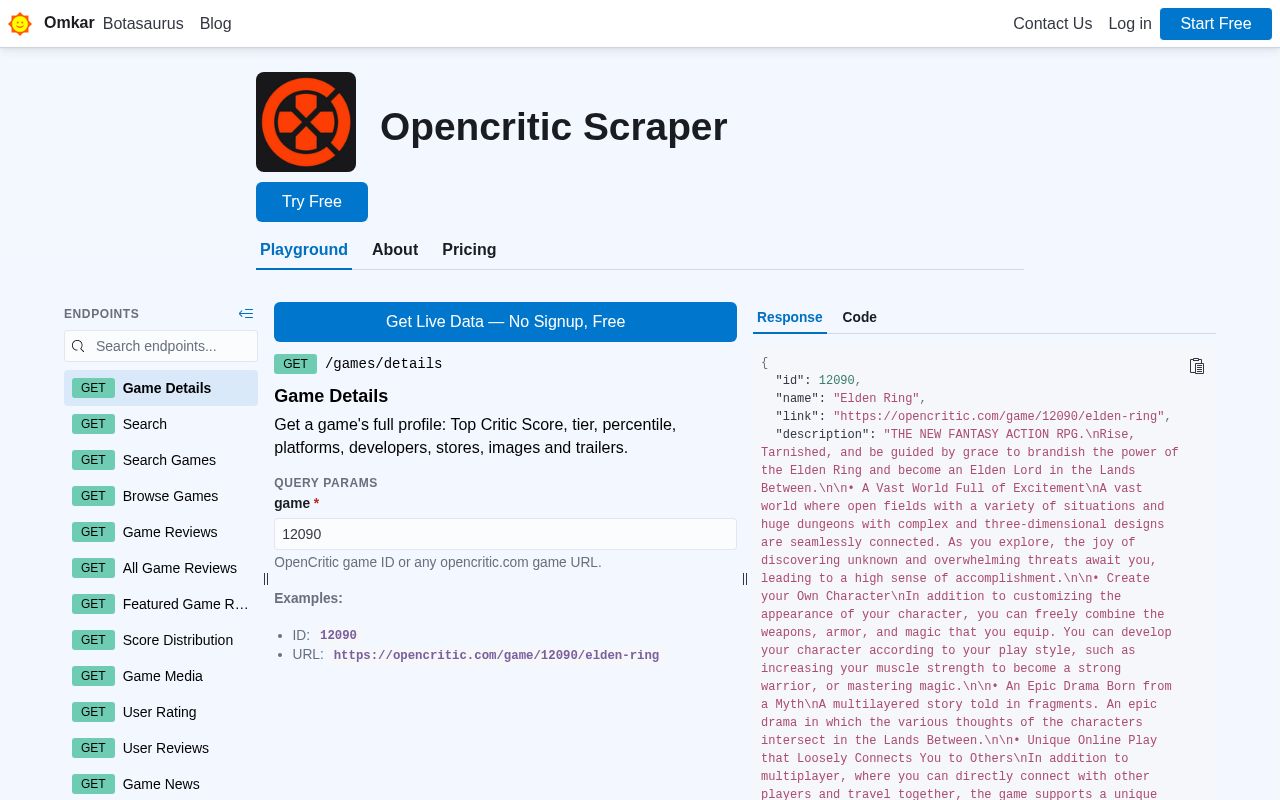
Task: Click the game query param input
Action: (x=505, y=534)
